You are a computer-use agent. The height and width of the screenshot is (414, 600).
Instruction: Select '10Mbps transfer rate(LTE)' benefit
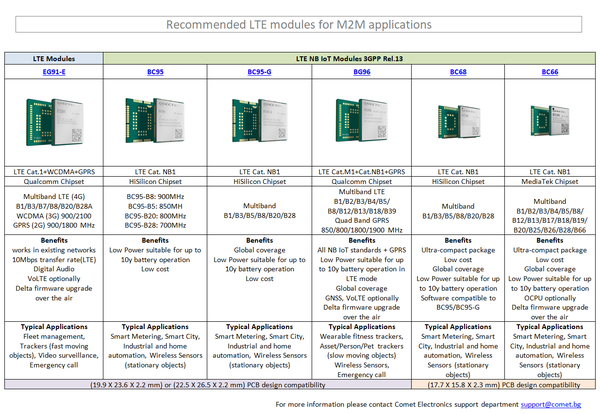click(54, 259)
